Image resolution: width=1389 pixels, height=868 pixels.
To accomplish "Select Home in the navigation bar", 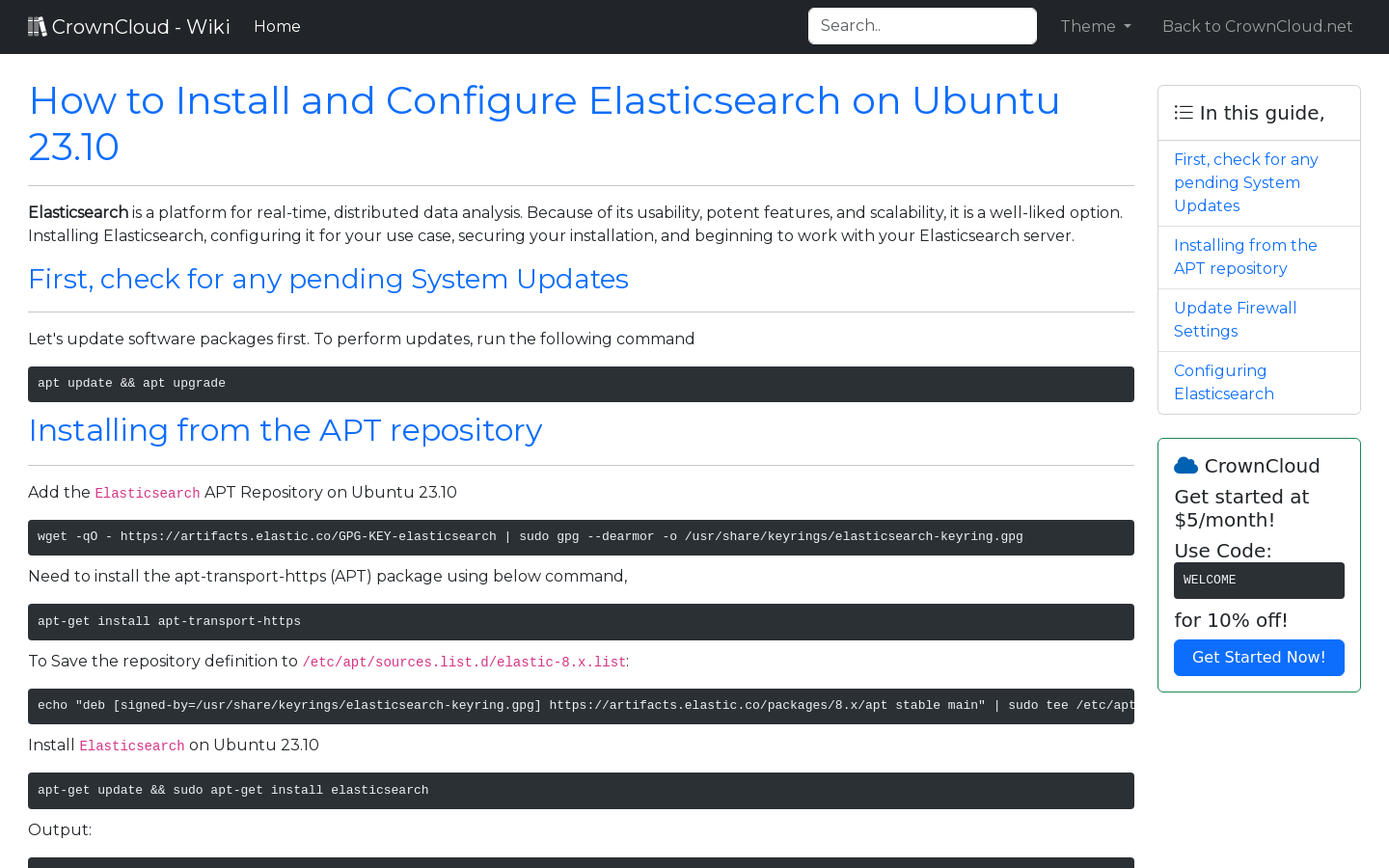I will pos(277,26).
